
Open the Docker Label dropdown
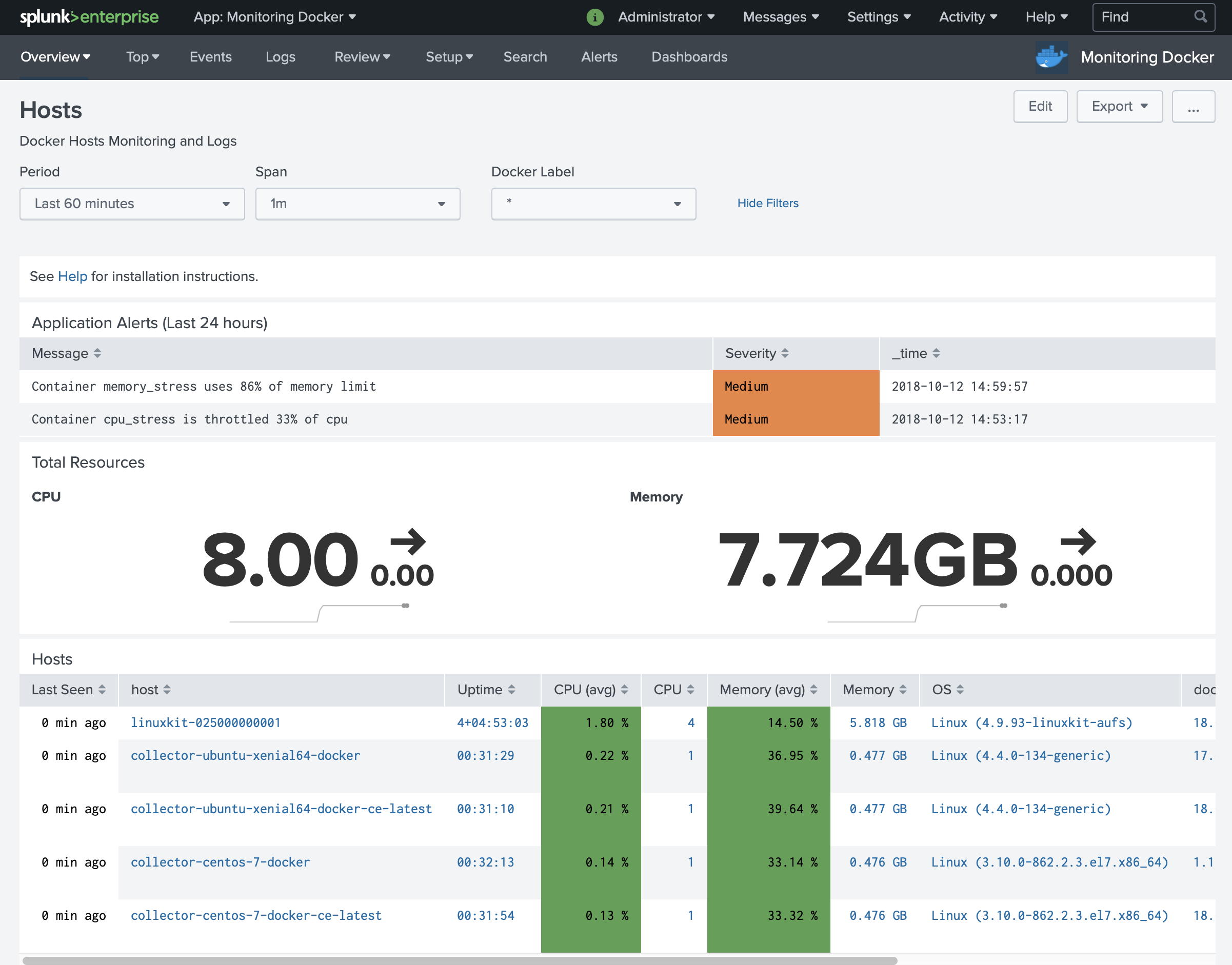coord(593,204)
